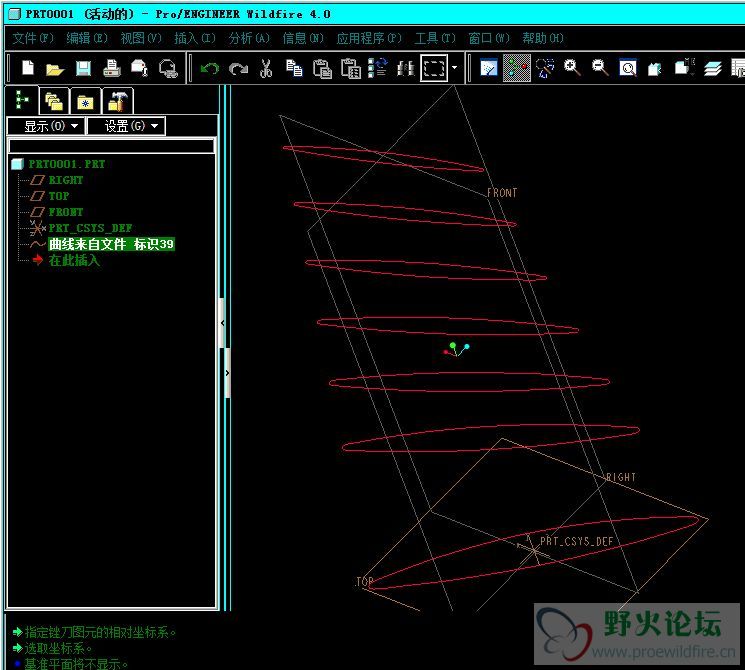
Task: Open the 插入(I) menu
Action: pos(195,38)
